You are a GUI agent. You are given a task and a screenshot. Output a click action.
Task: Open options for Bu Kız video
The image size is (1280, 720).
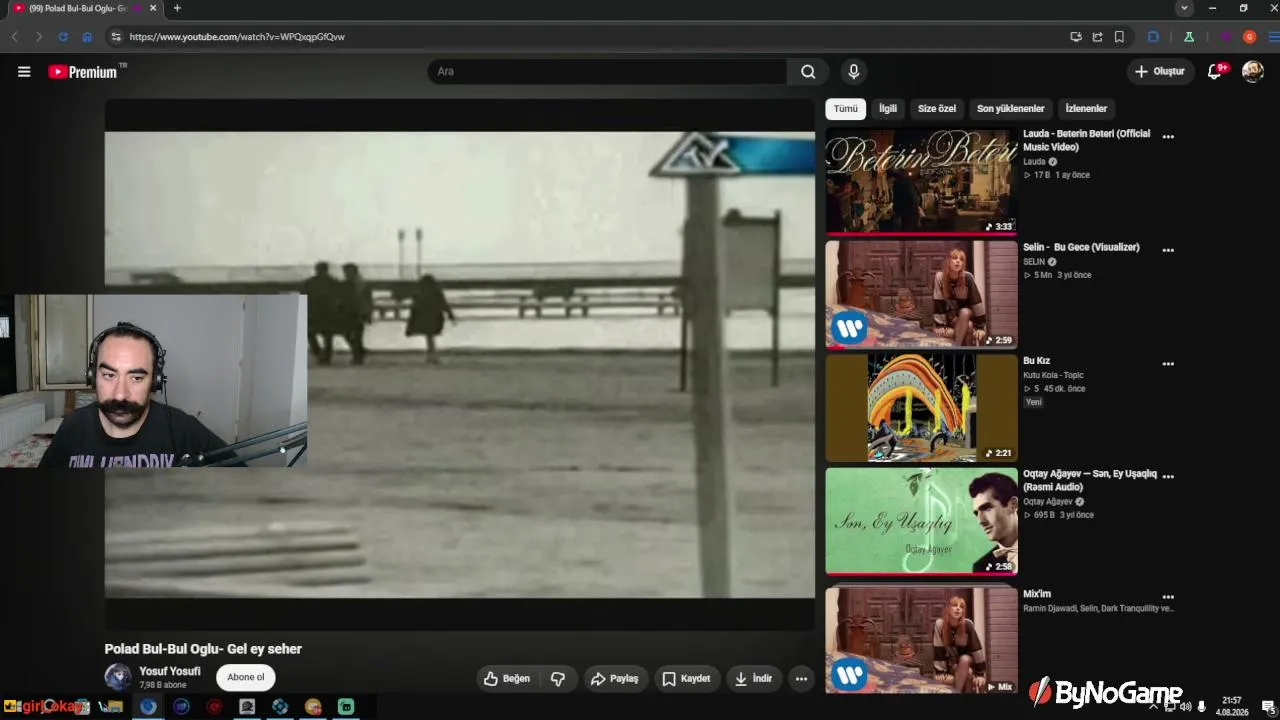pyautogui.click(x=1168, y=364)
